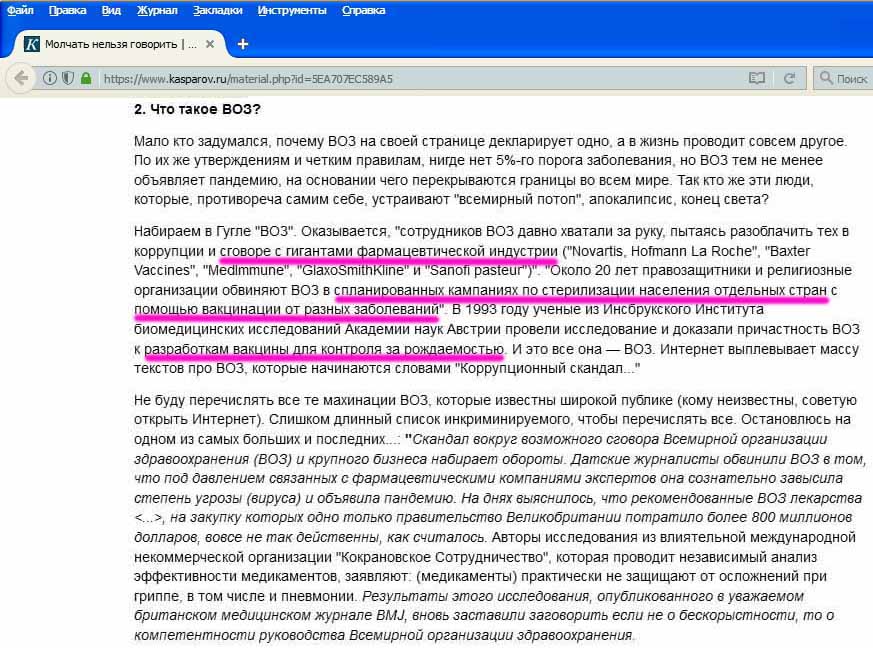Show site information icon
The height and width of the screenshot is (648, 873).
tap(50, 78)
